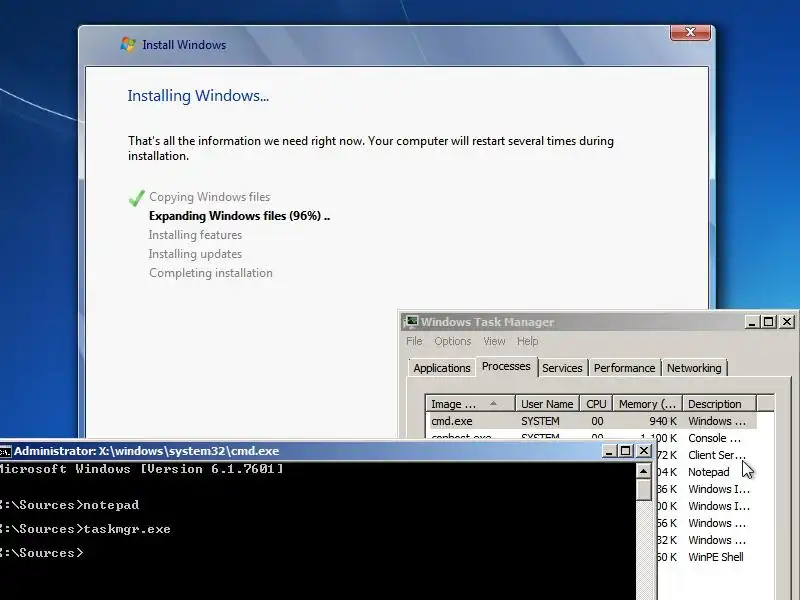Screen dimensions: 800x600
Task: Click the Sources>notepad command line
Action: 69,505
